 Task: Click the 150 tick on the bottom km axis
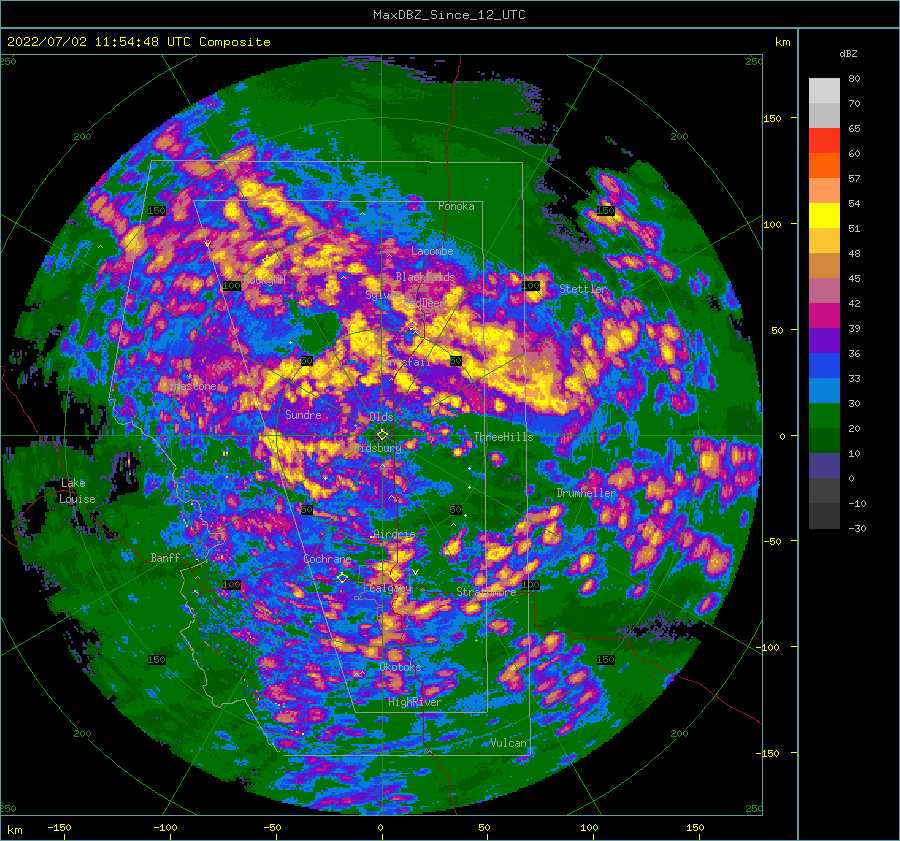click(x=695, y=828)
